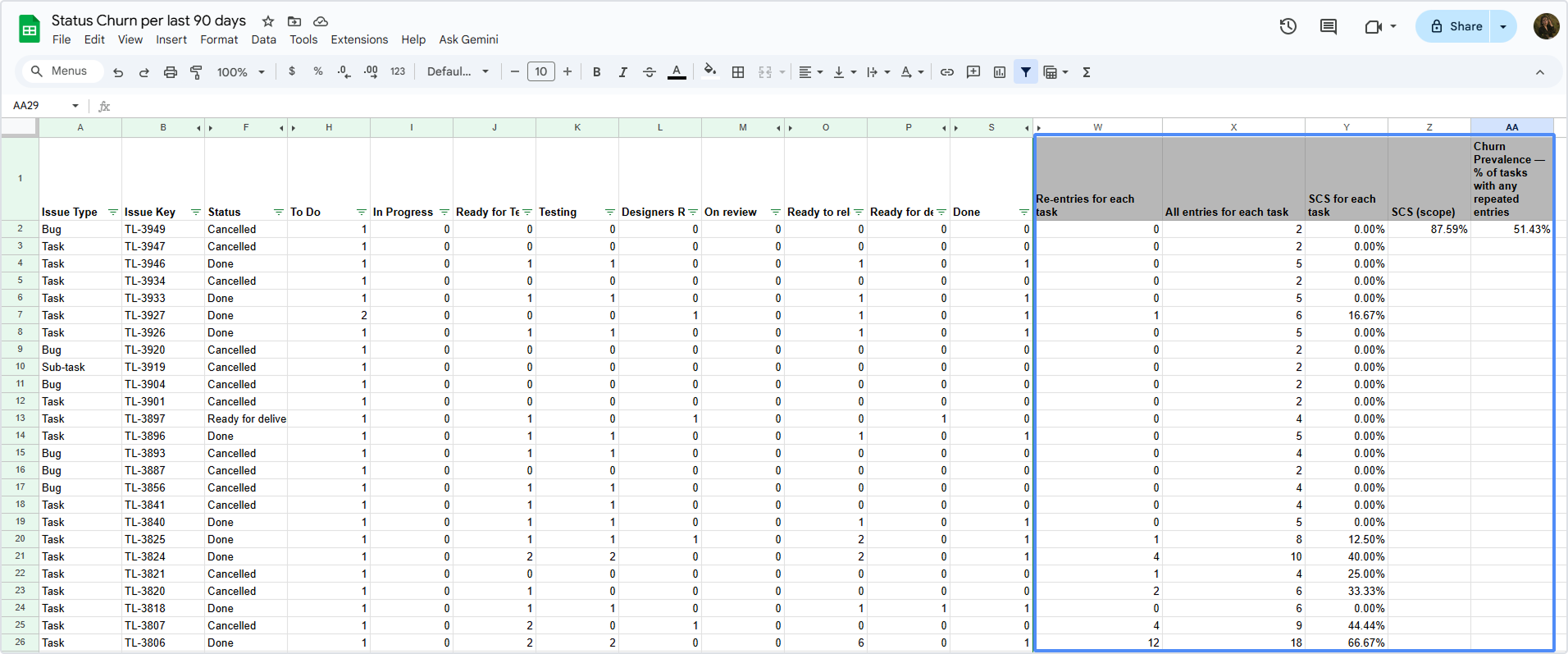Viewport: 1568px width, 654px height.
Task: Open the horizontal align dropdown
Action: (810, 72)
